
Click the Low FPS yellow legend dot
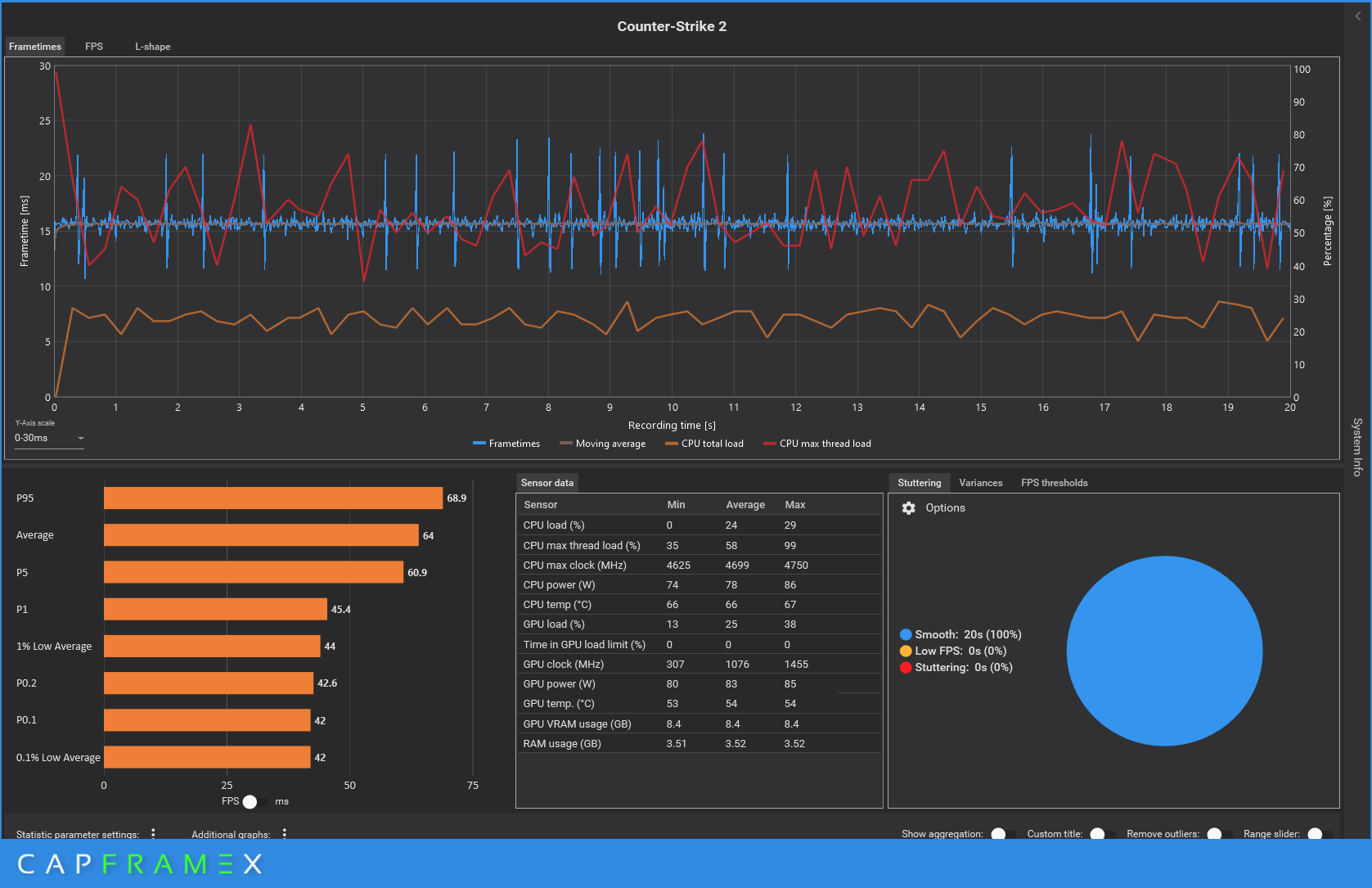[906, 651]
